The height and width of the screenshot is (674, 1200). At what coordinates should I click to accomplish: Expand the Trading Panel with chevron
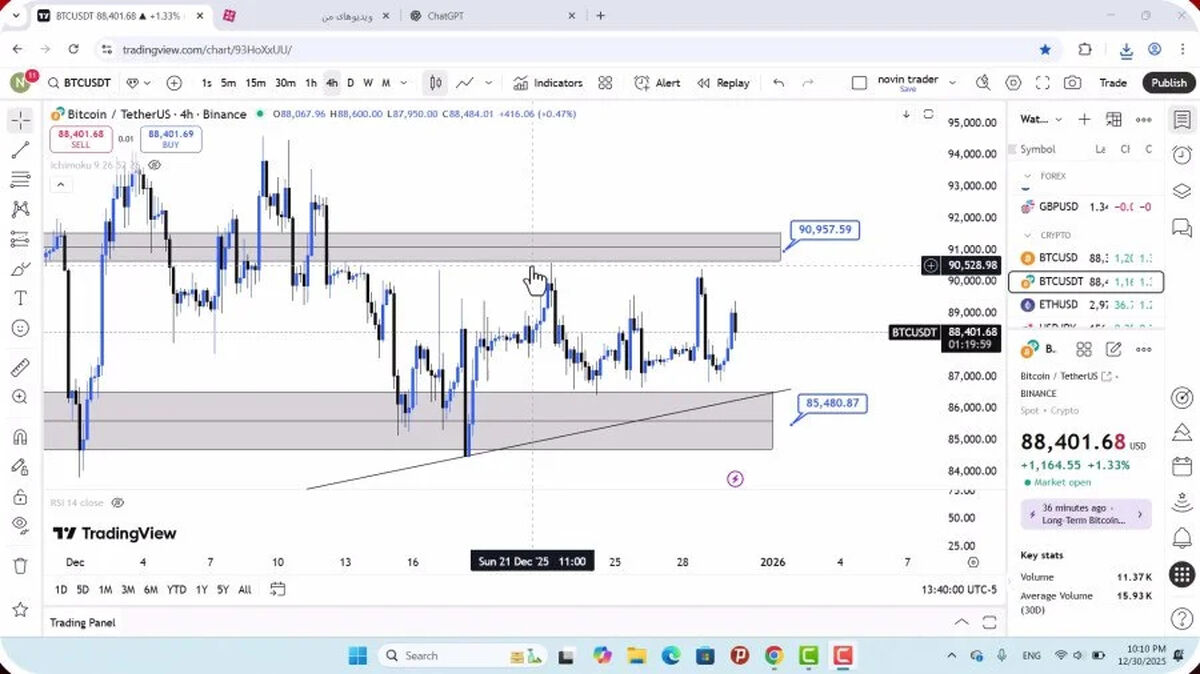[x=961, y=622]
